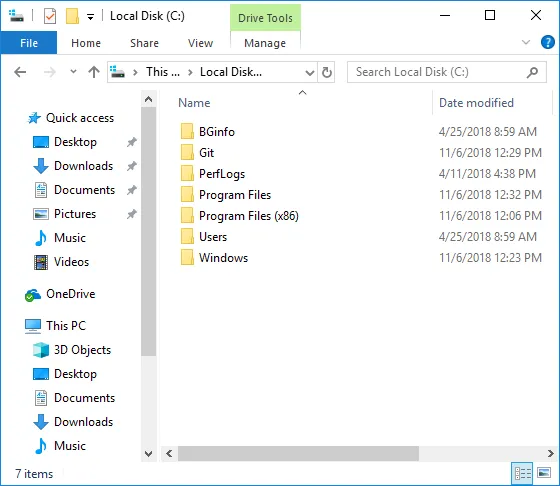Select the Git folder icon

[187, 152]
